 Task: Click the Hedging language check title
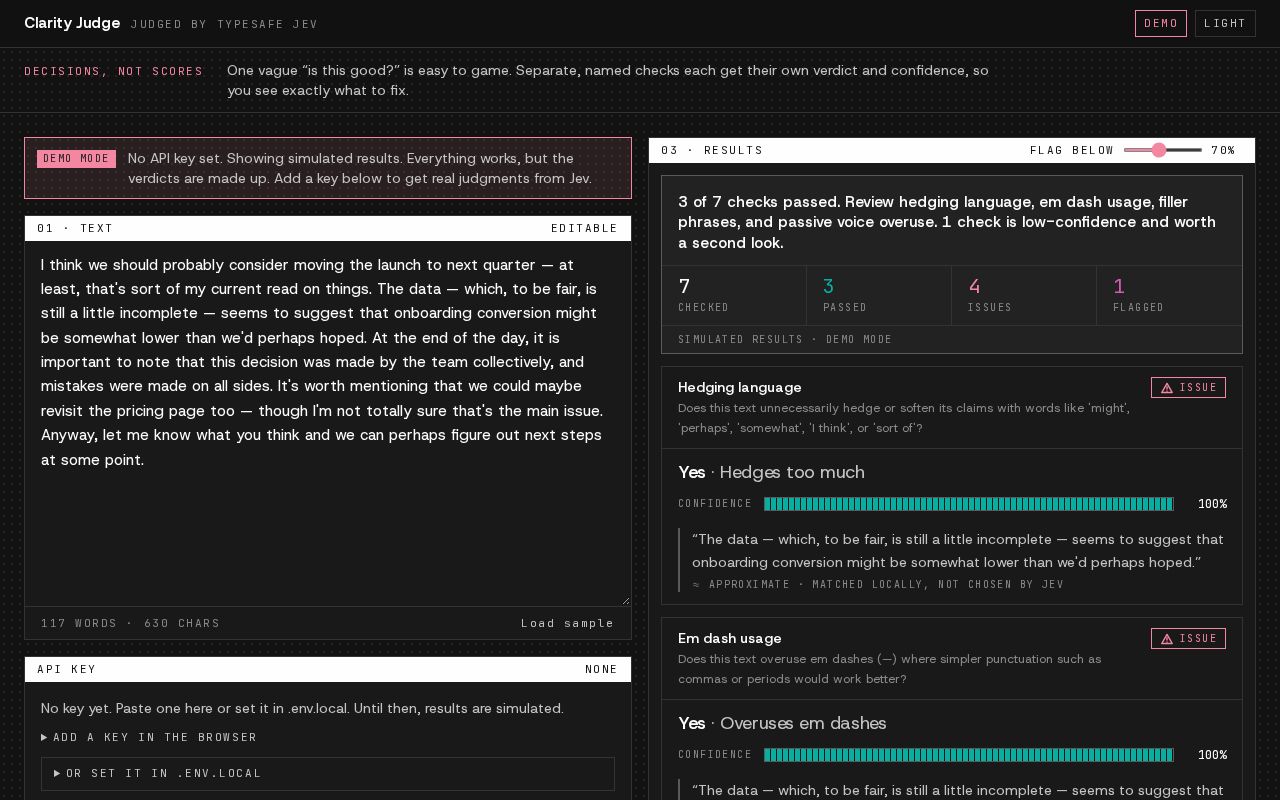(x=740, y=387)
